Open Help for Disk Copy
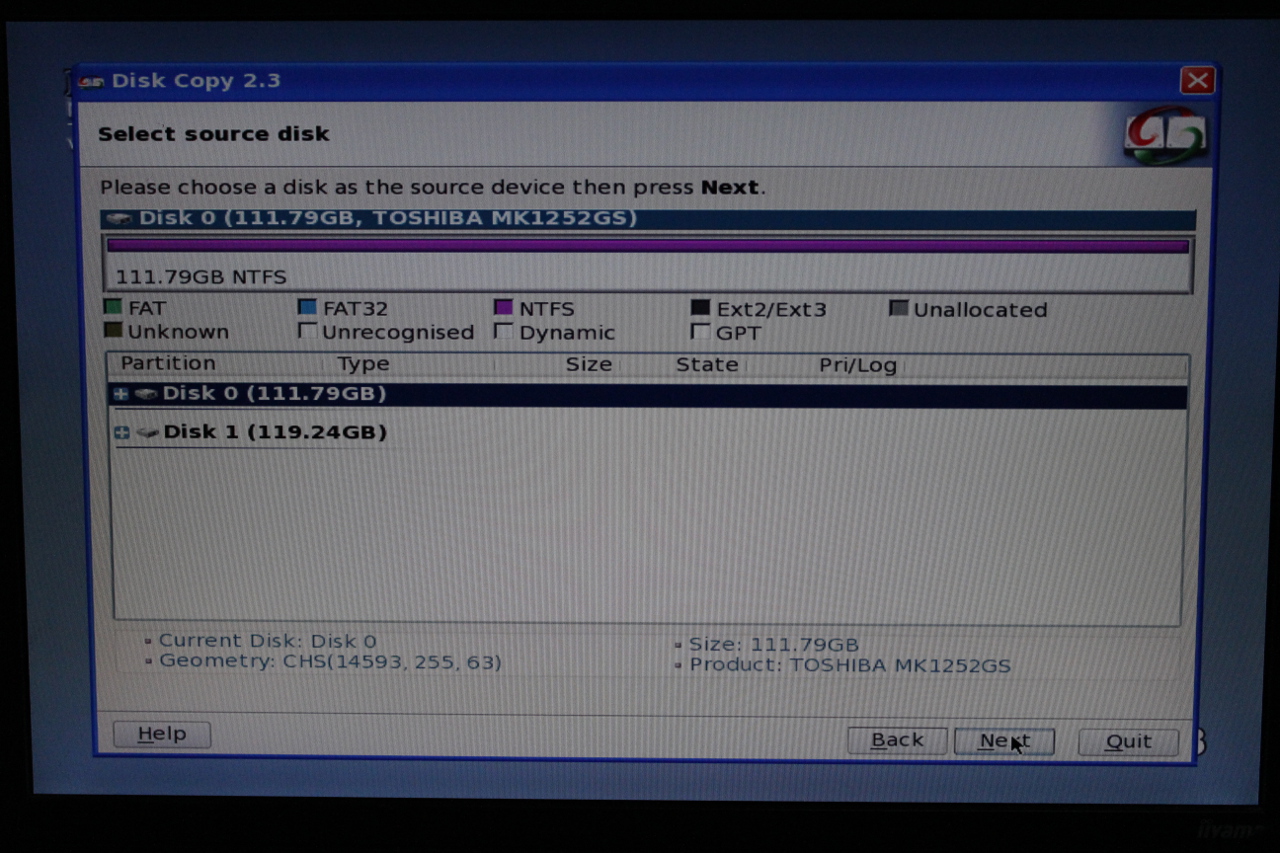Viewport: 1280px width, 853px height. (162, 734)
